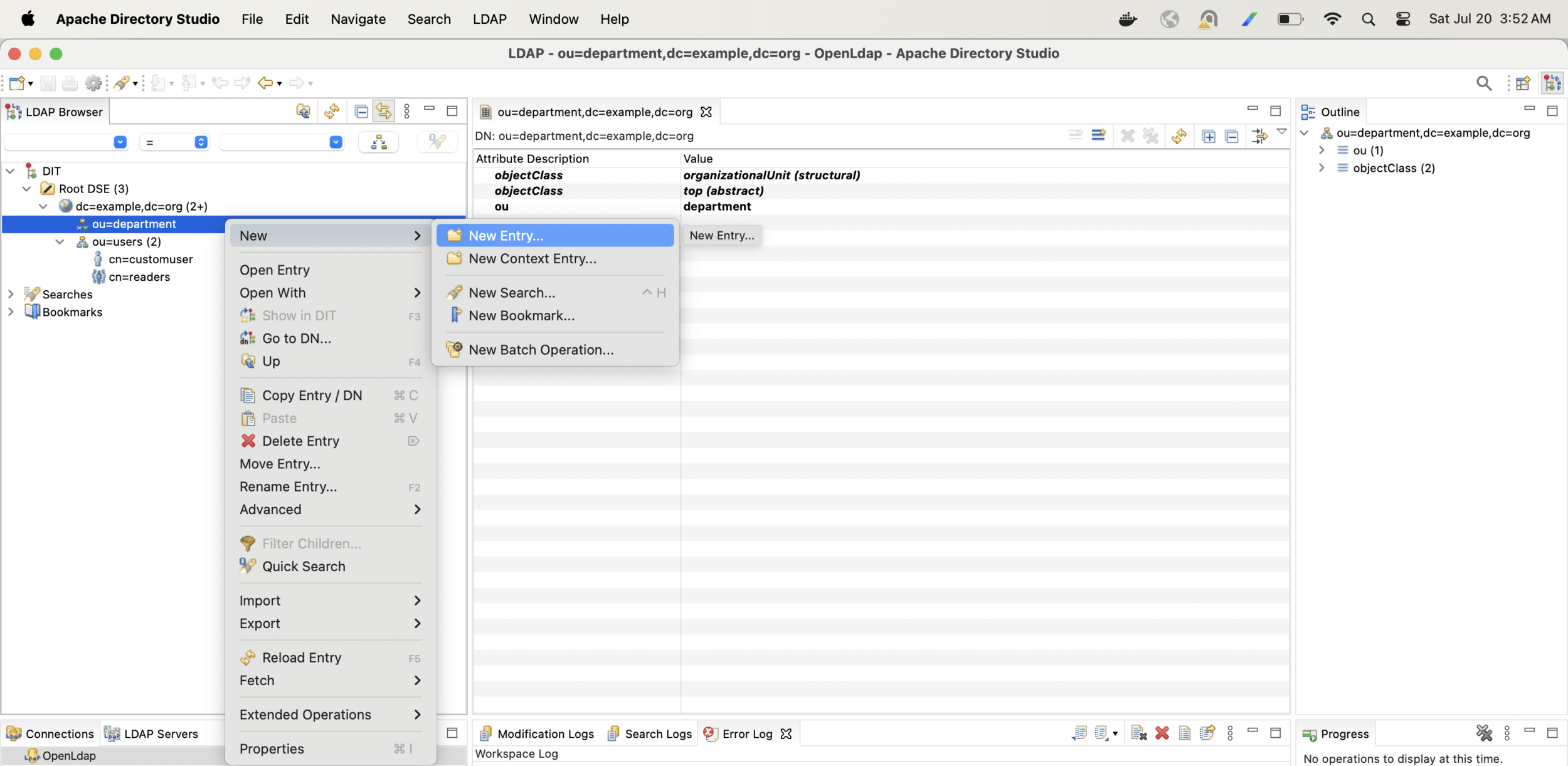The height and width of the screenshot is (766, 1568).
Task: Click the New wizard icon in main toolbar
Action: coord(17,83)
